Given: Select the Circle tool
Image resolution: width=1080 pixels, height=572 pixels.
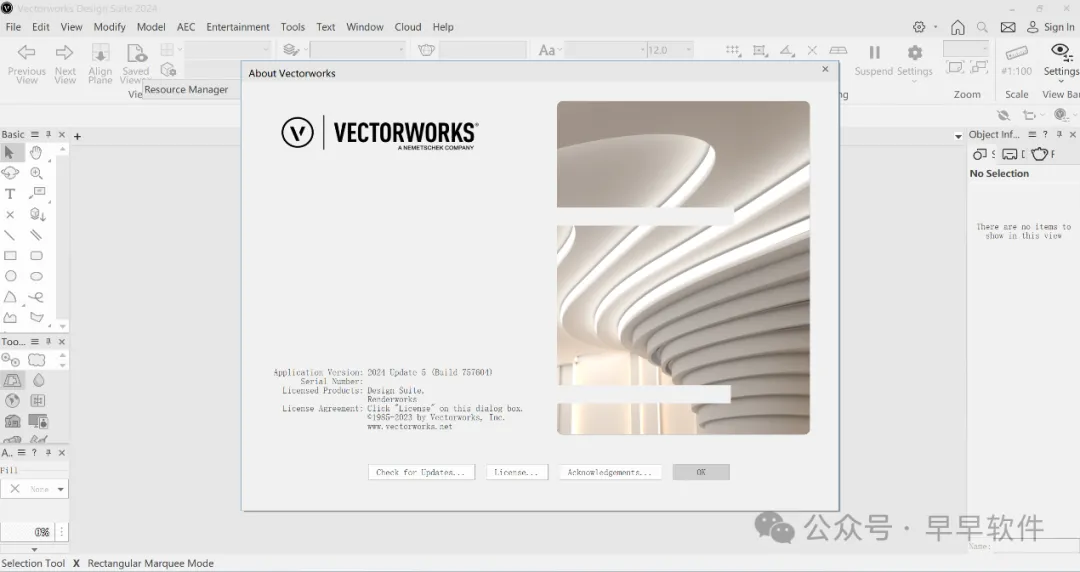Looking at the screenshot, I should 10,276.
